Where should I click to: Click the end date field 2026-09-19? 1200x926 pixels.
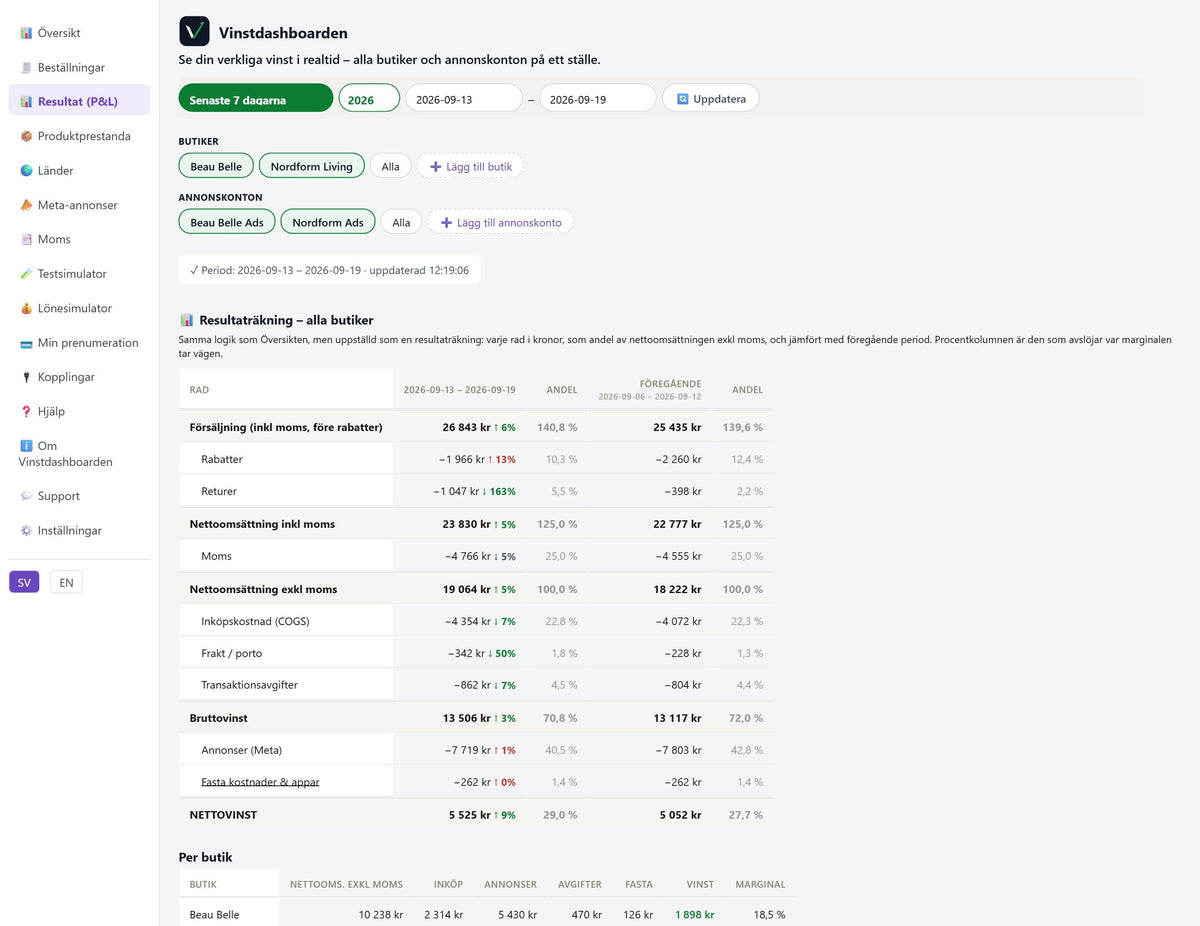tap(598, 98)
